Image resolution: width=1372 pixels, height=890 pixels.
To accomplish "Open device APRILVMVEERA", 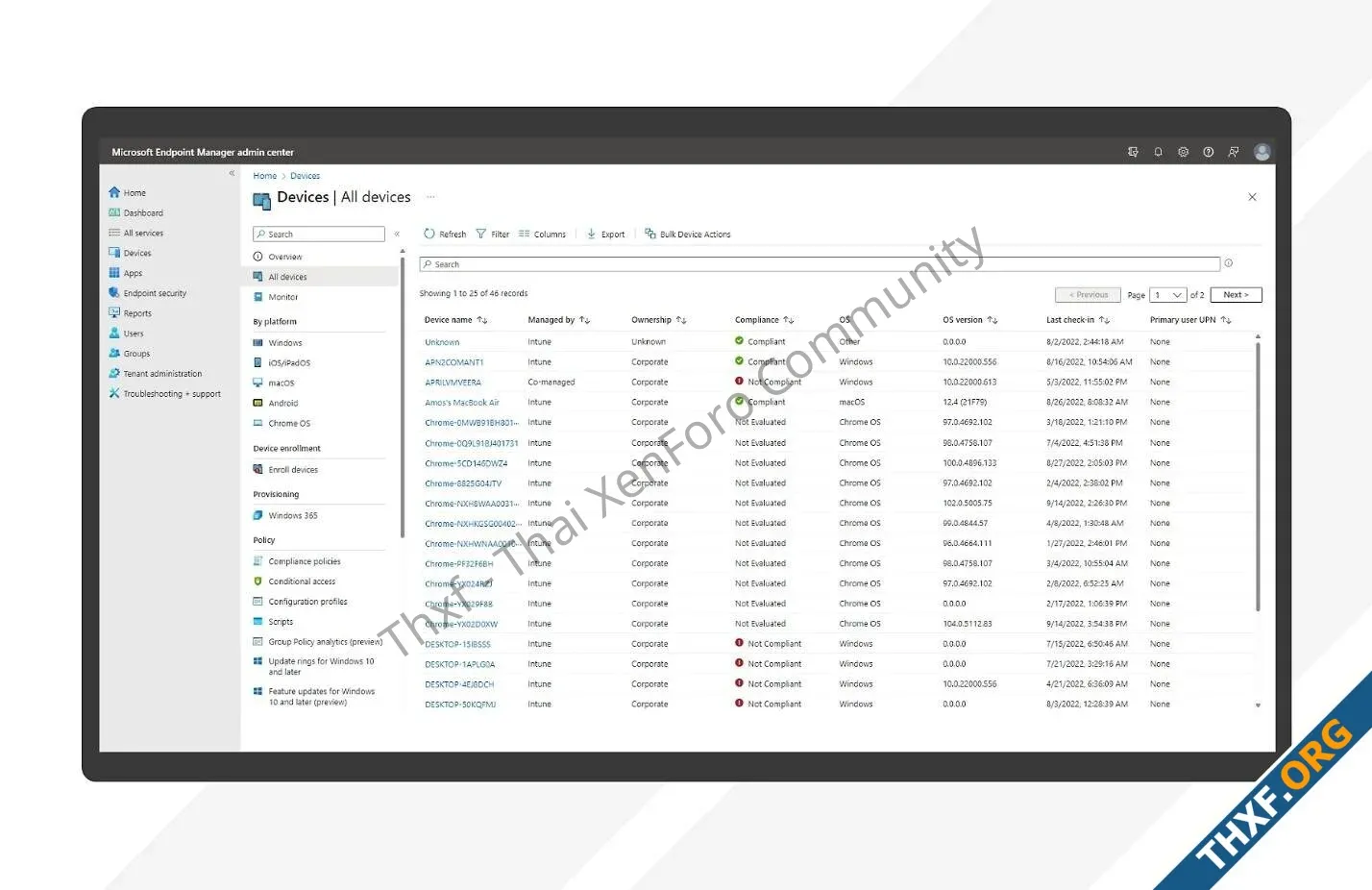I will (x=453, y=383).
